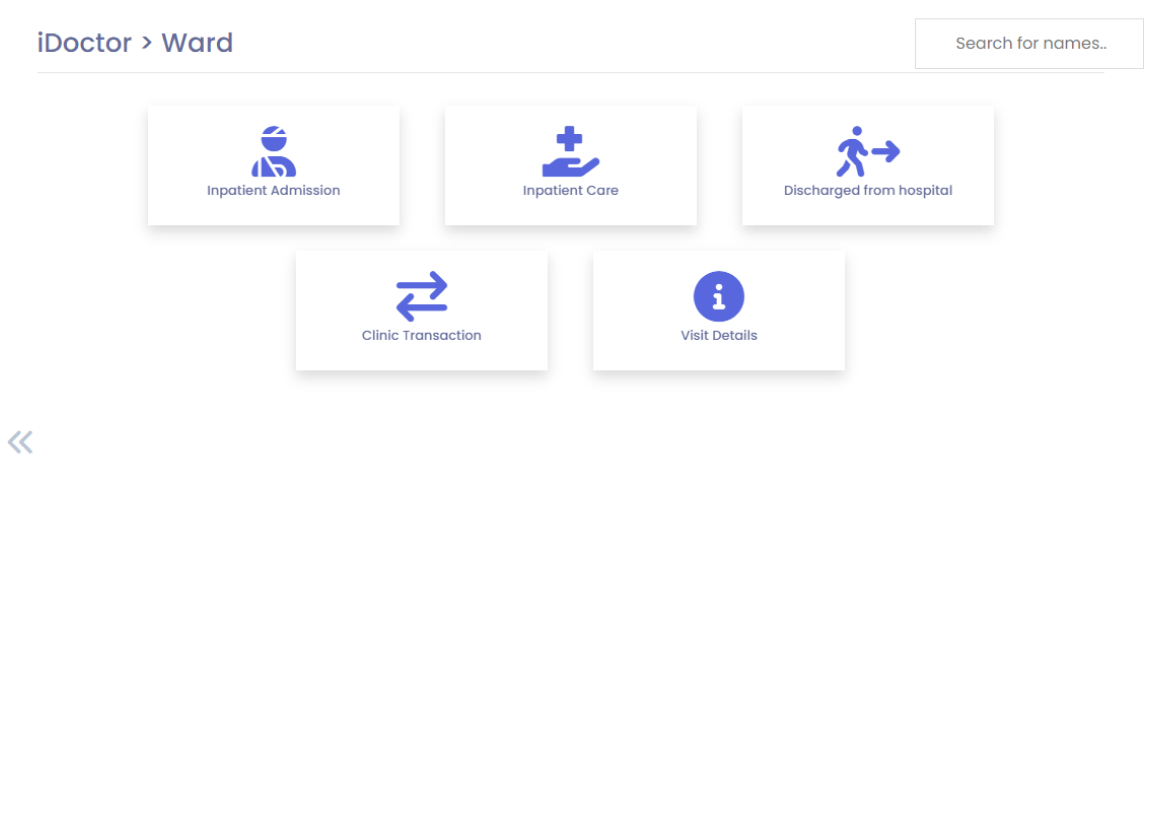
Task: Click the Inpatient Admission text label
Action: [x=273, y=191]
